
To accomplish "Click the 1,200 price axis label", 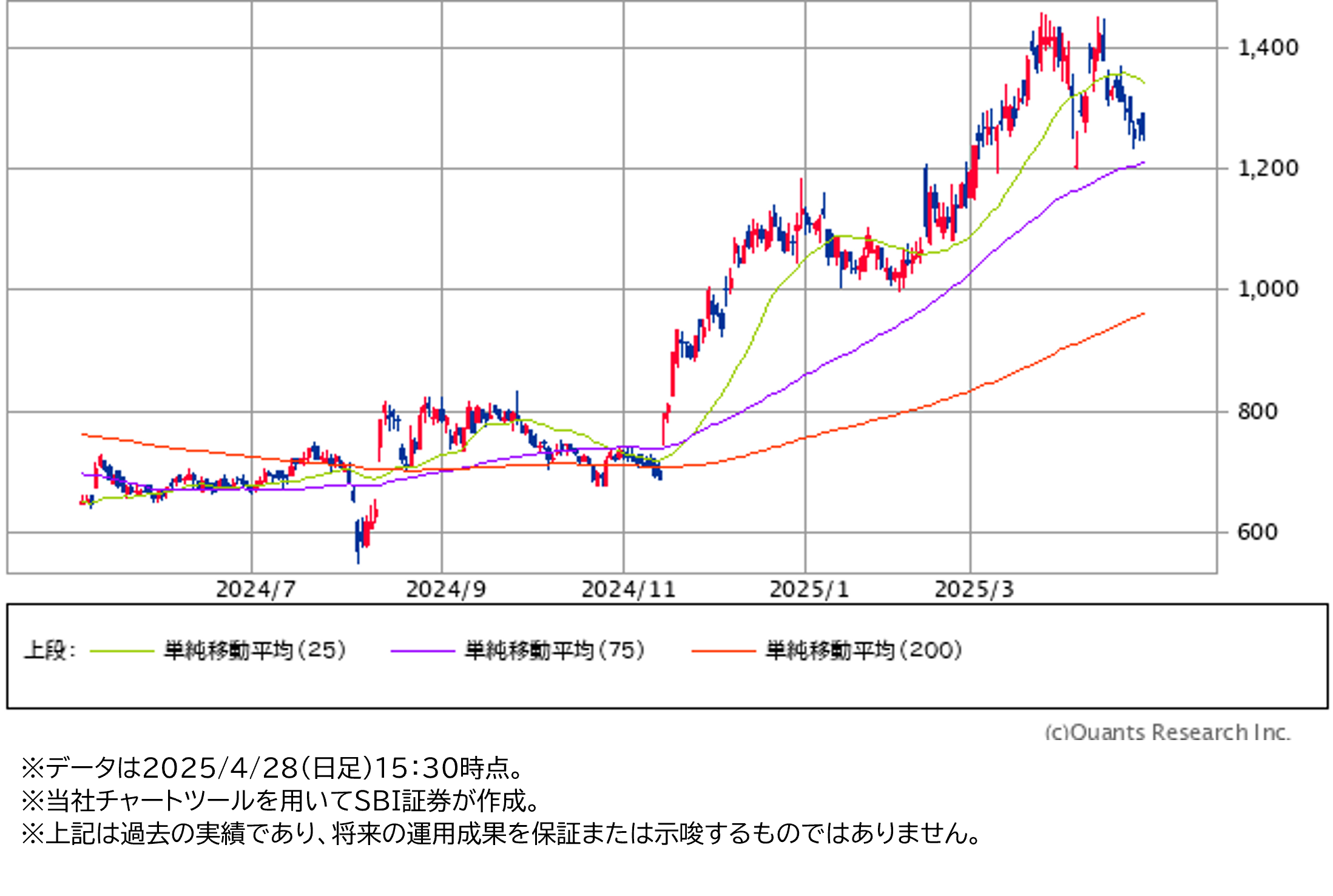I will pos(1267,168).
